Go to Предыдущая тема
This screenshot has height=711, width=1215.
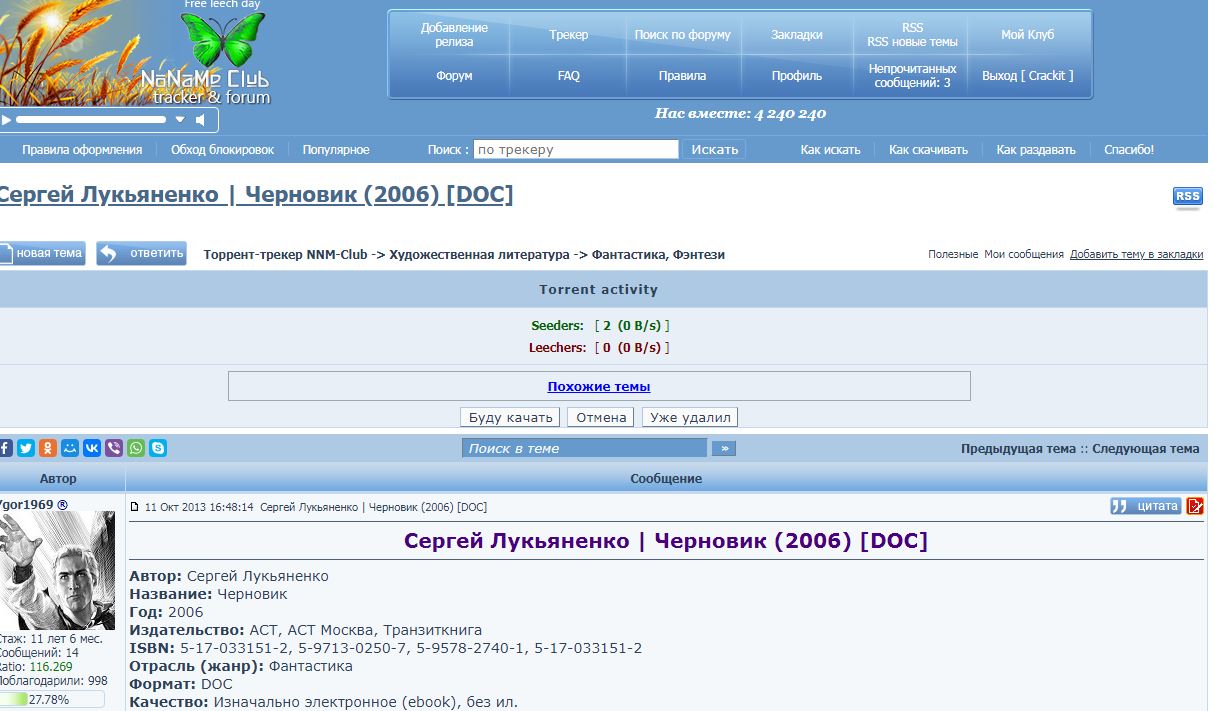(1018, 449)
